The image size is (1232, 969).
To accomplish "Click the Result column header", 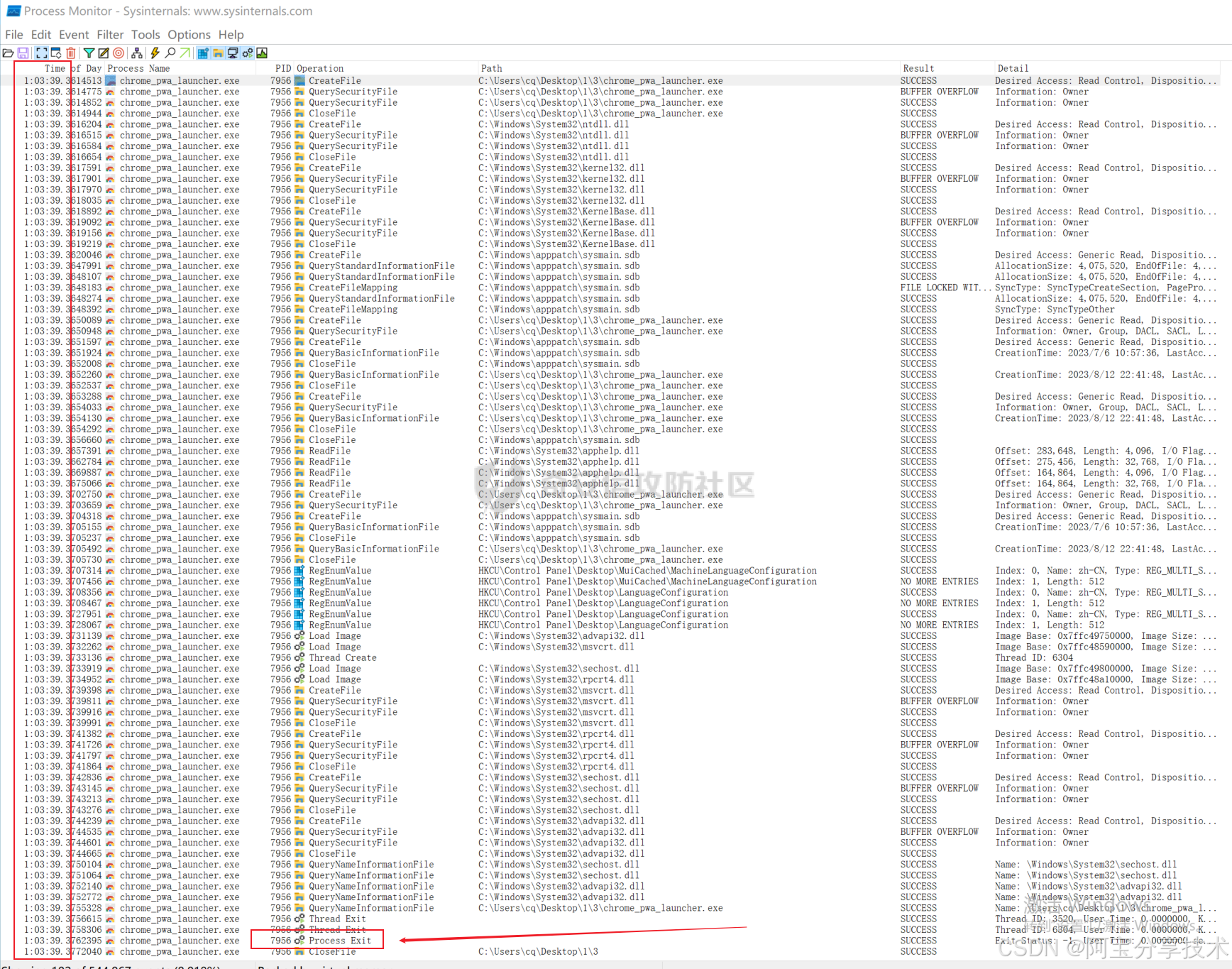I will 918,69.
